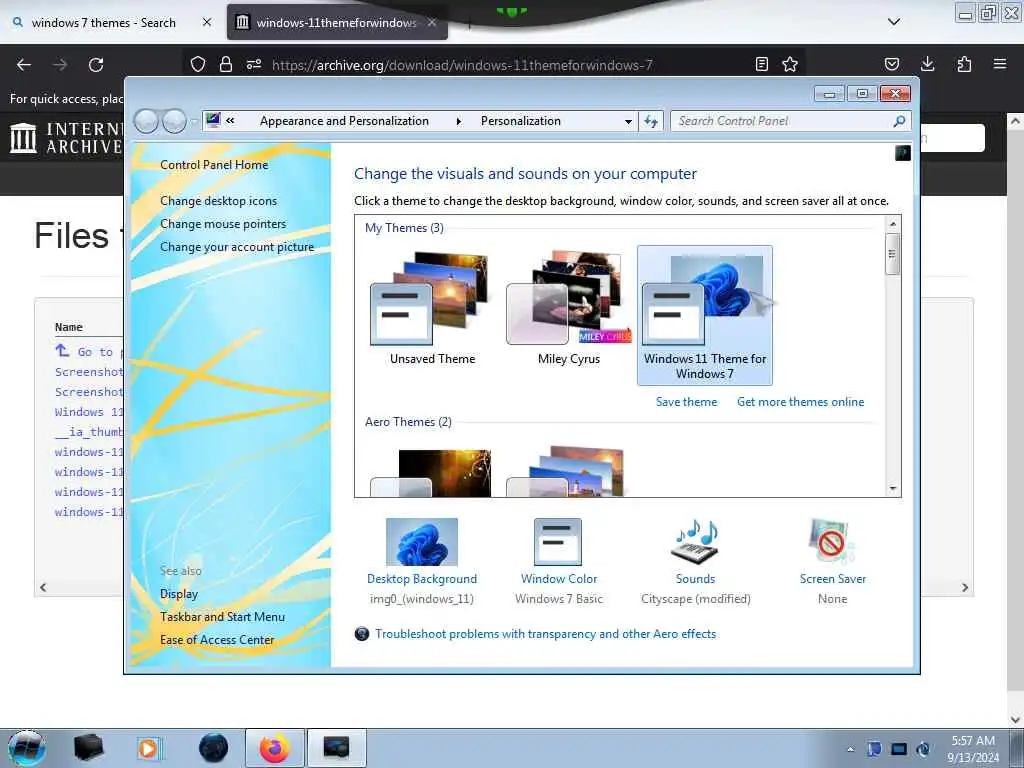The width and height of the screenshot is (1024, 768).
Task: Open Change your account picture link
Action: (237, 247)
